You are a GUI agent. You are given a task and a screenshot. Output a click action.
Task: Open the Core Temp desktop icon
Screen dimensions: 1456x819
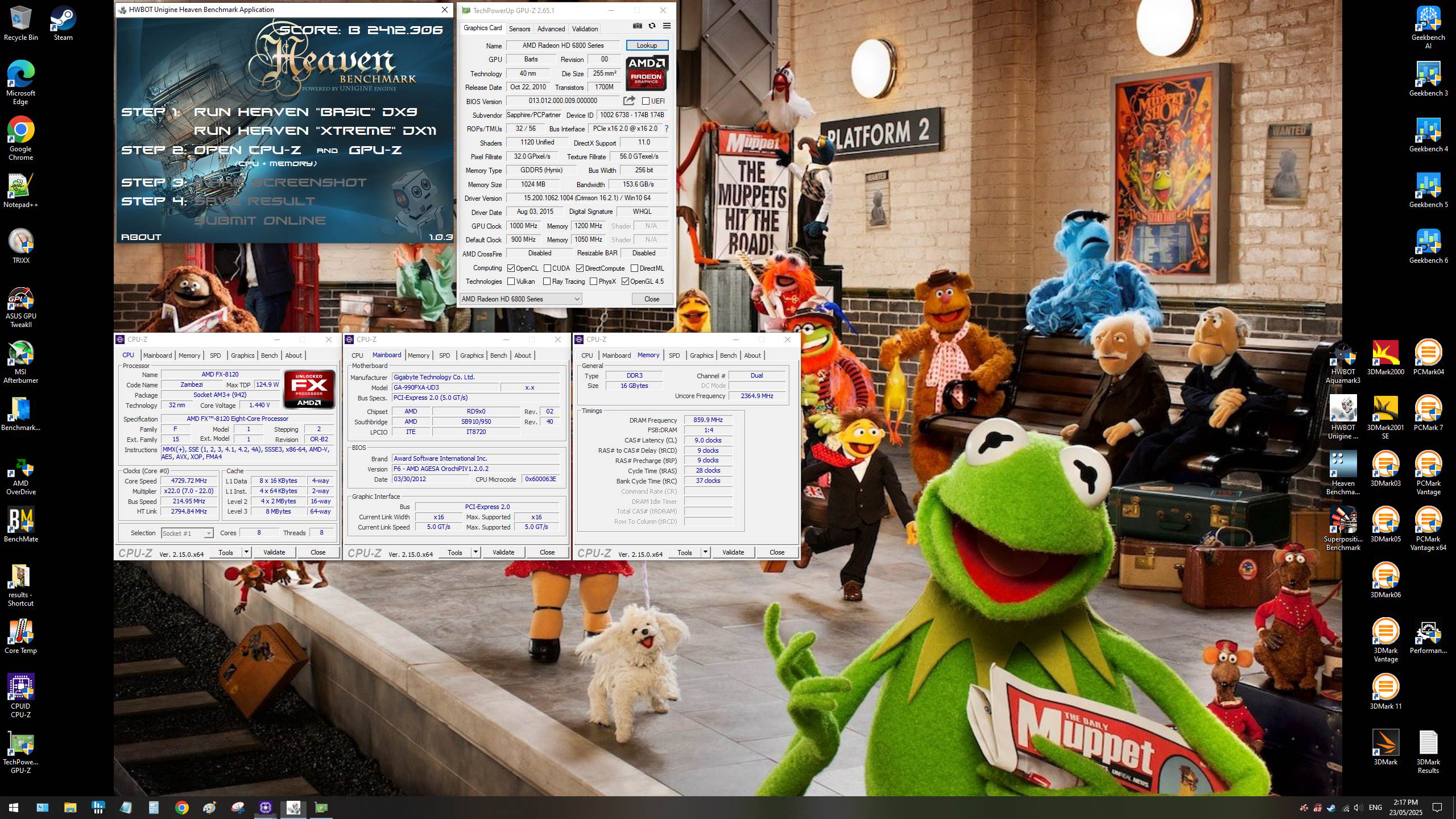(x=21, y=636)
